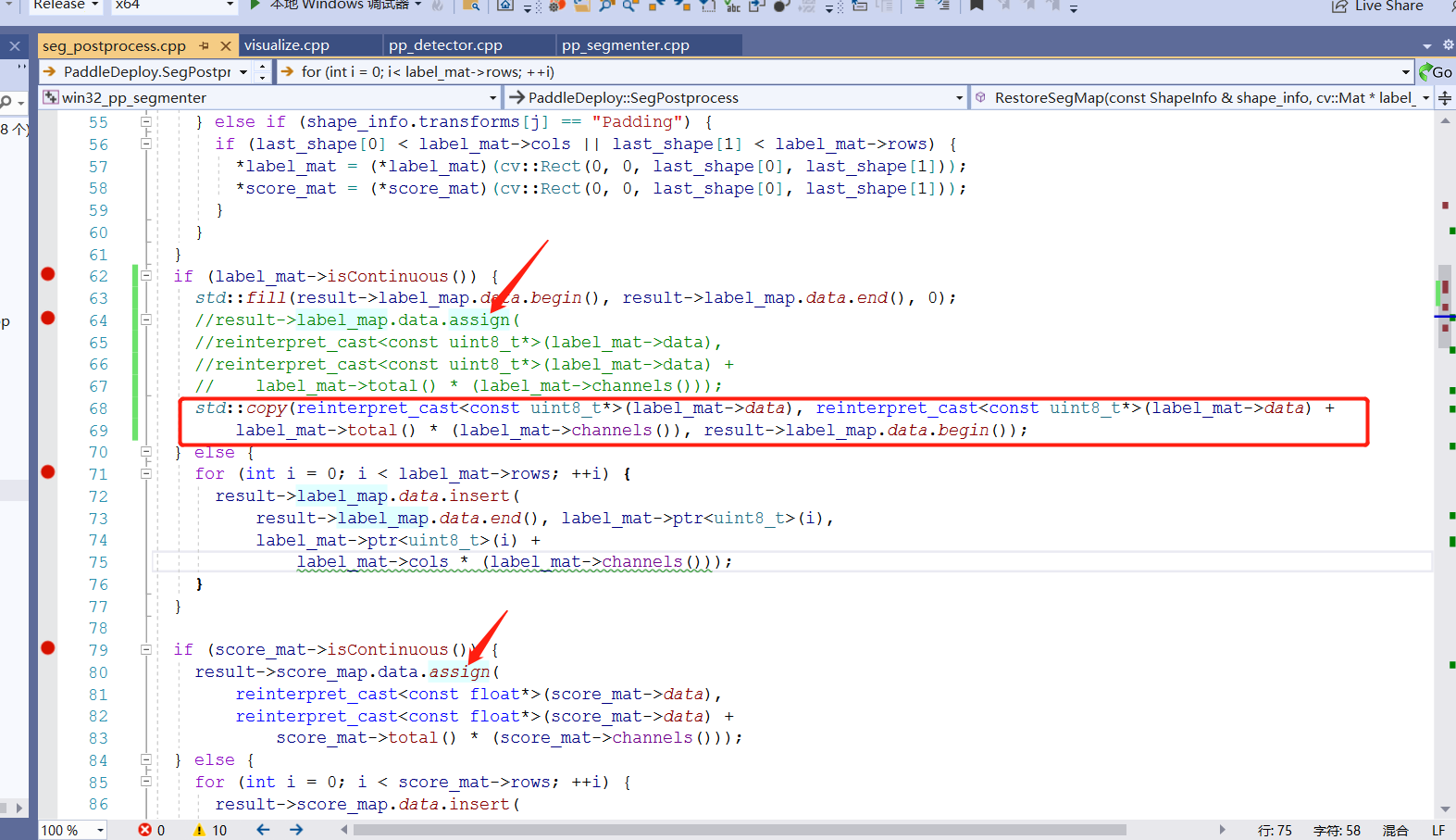Click the horizontal scrollbar thumb
This screenshot has height=840, width=1456.
pyautogui.click(x=740, y=830)
